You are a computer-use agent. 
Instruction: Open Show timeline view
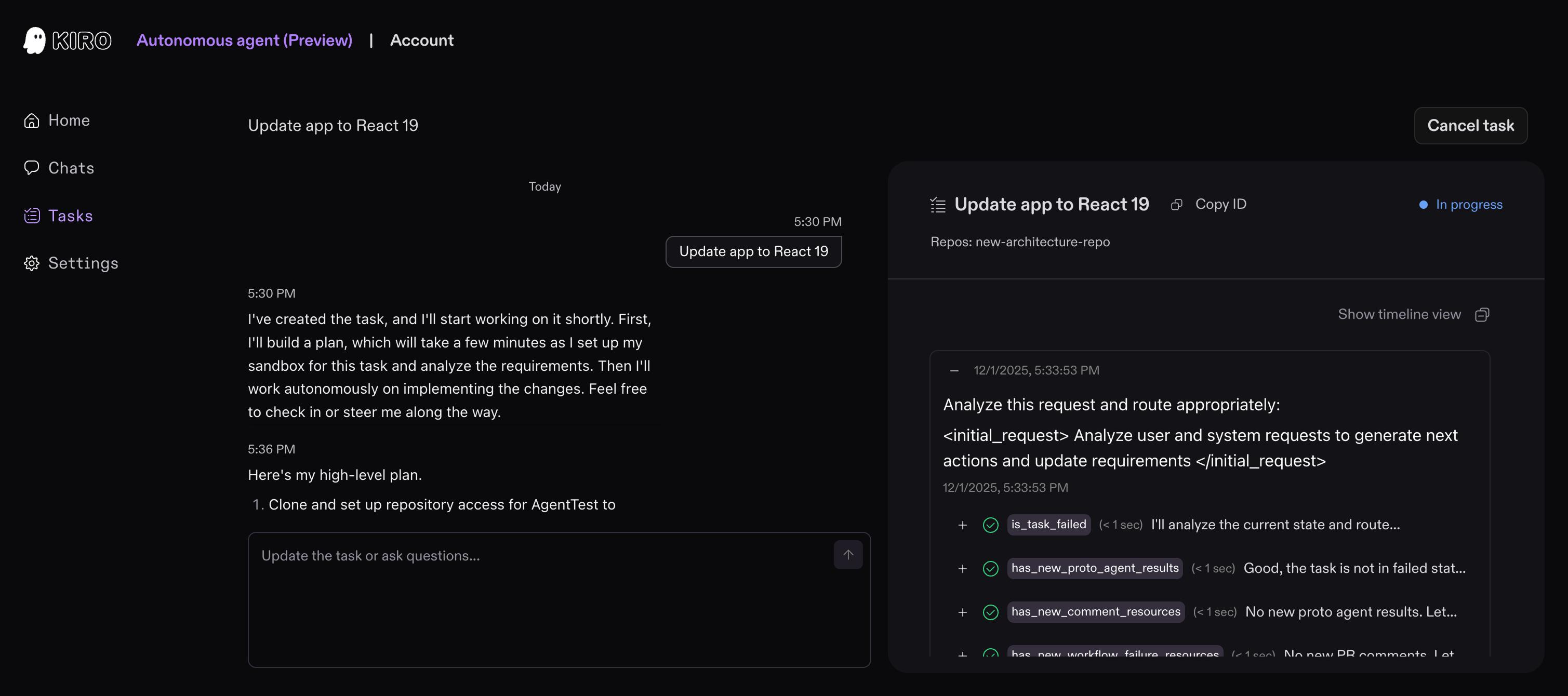click(1398, 314)
